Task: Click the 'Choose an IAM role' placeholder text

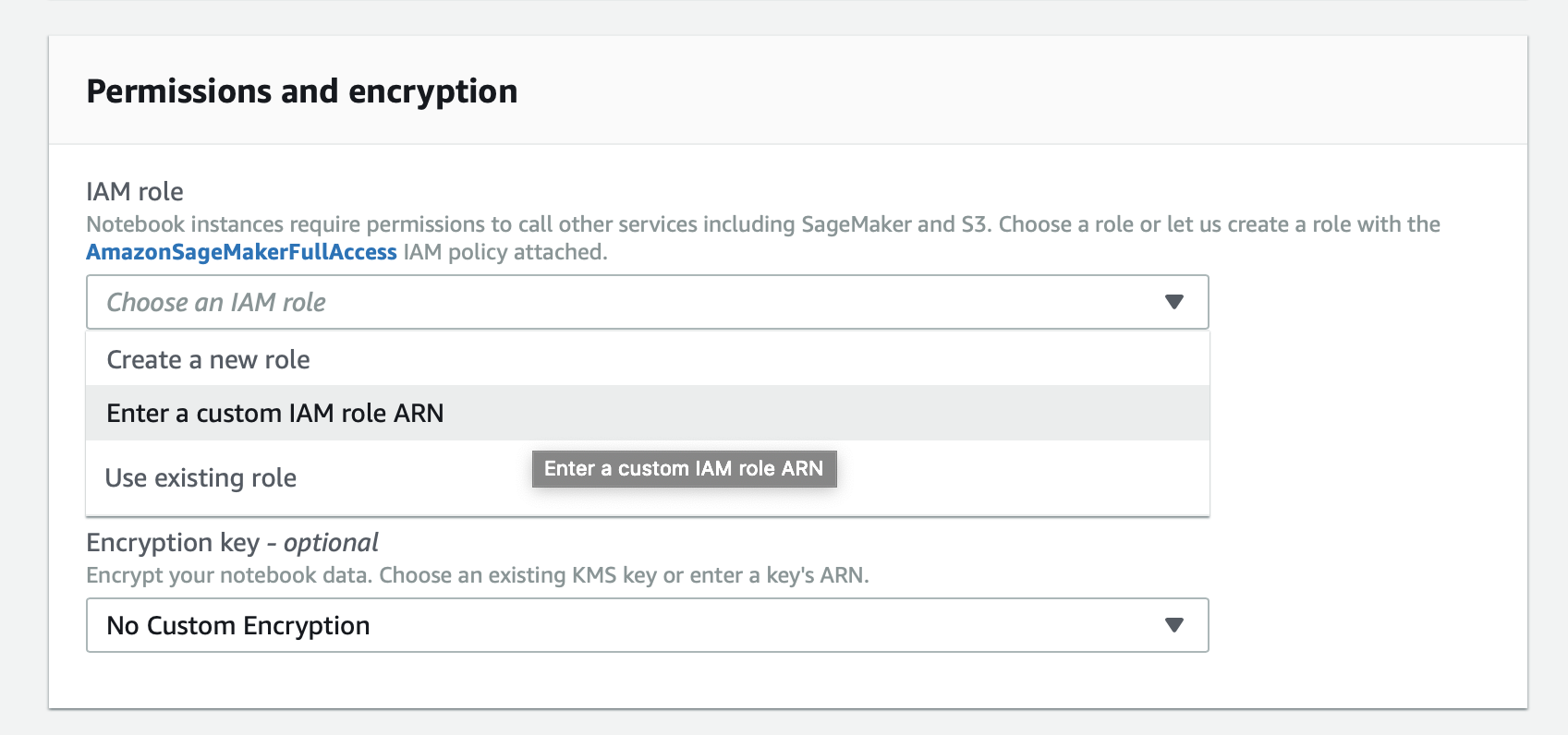Action: (x=216, y=302)
